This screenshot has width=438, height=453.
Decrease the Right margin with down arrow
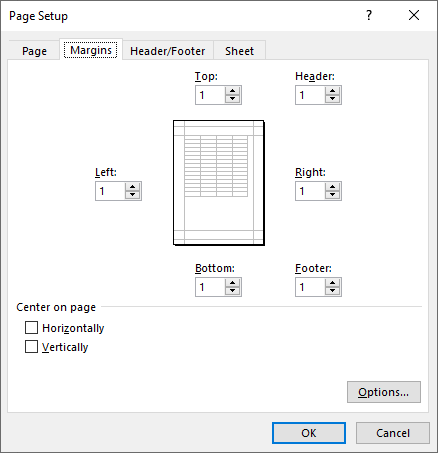click(332, 195)
